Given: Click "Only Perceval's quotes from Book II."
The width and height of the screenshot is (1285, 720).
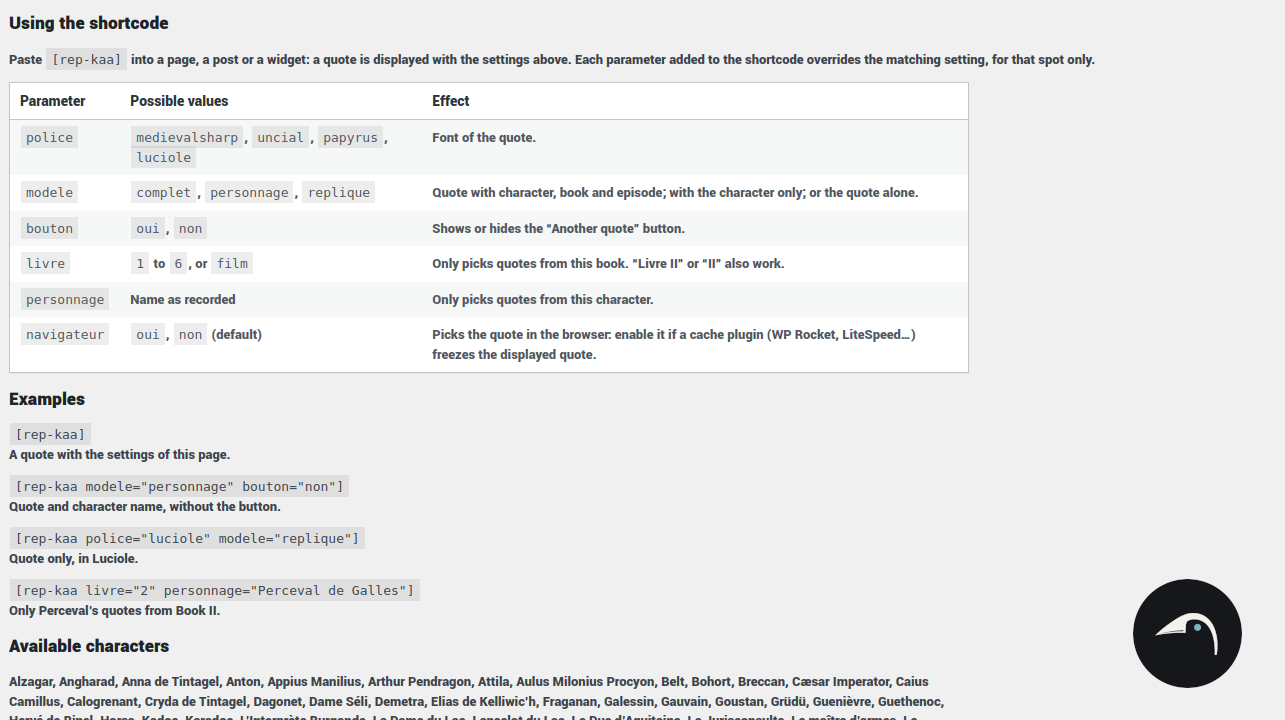Looking at the screenshot, I should coord(115,611).
